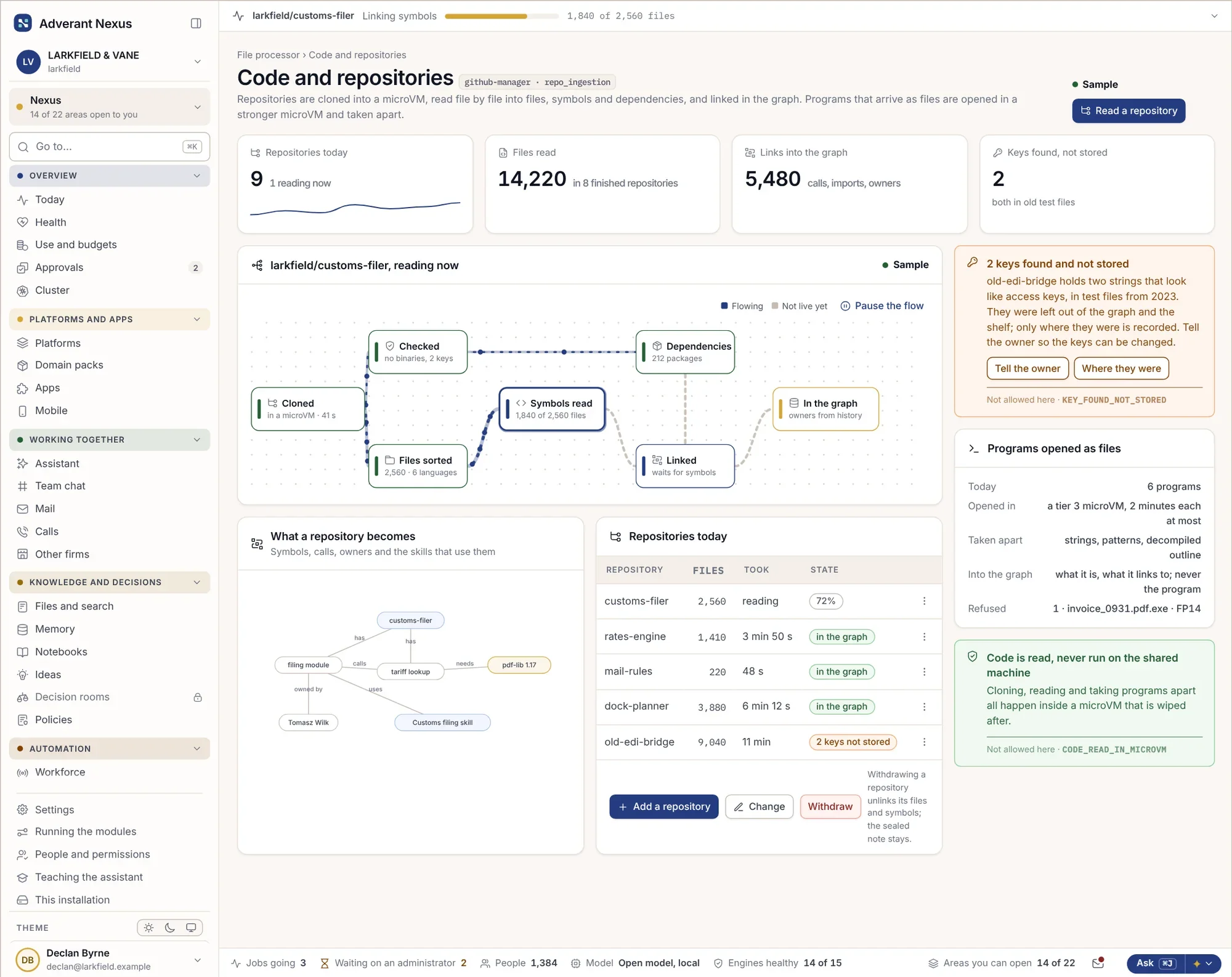Select the Symbols read flow node

[x=552, y=409]
